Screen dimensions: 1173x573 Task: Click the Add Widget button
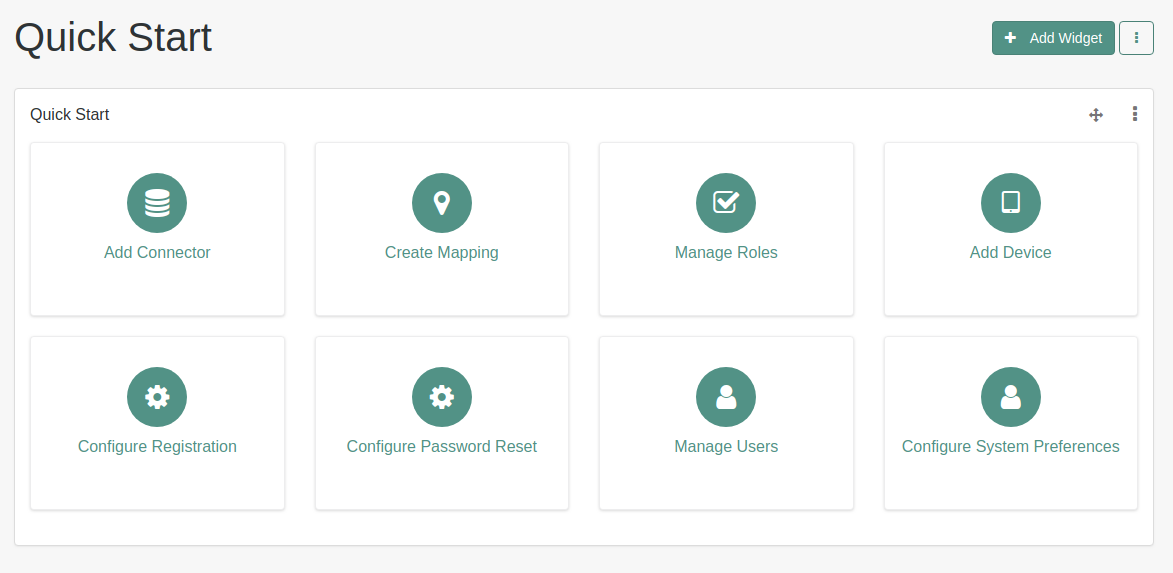click(x=1053, y=38)
